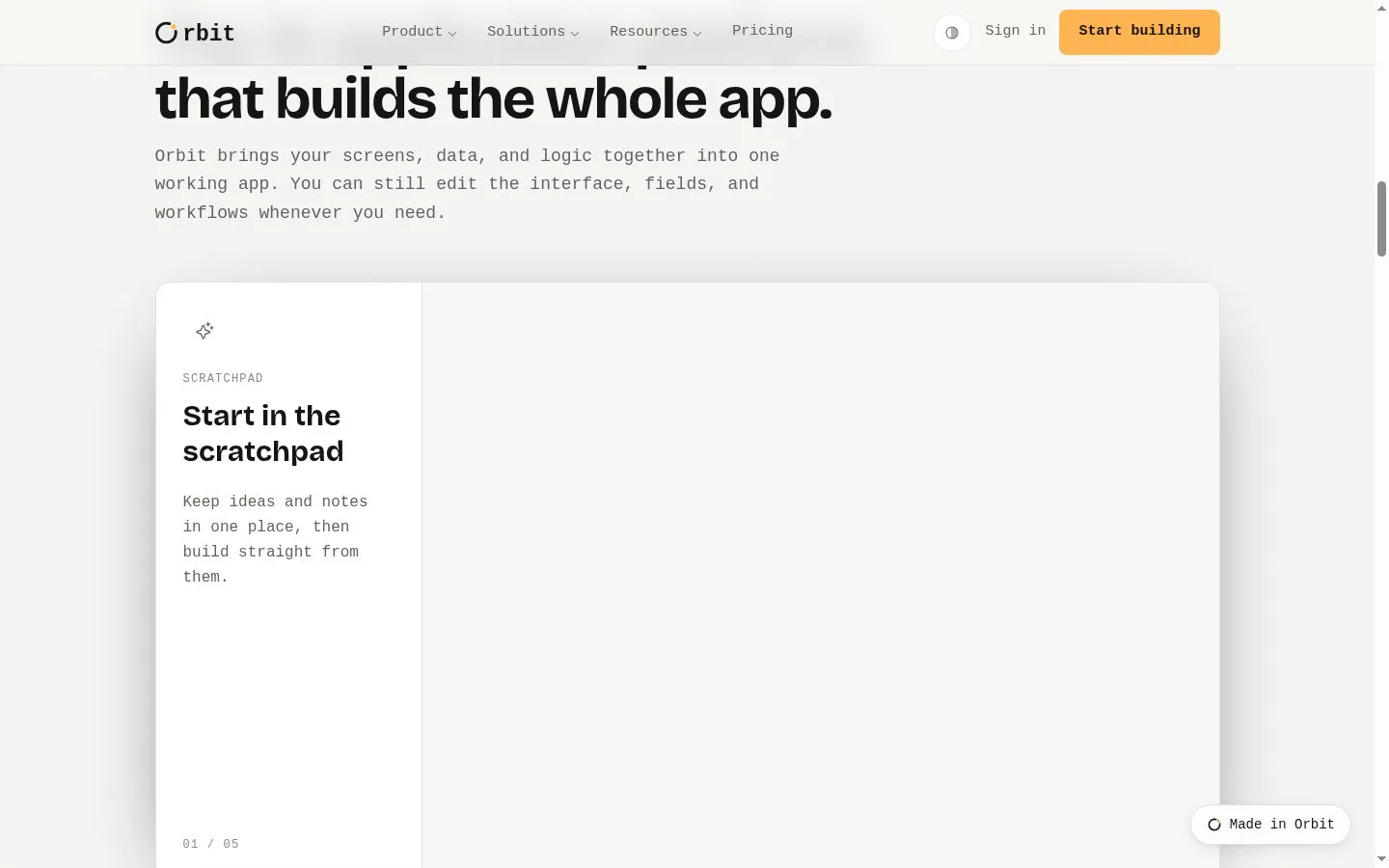Open the Made in Orbit badge
This screenshot has height=868, width=1389.
(x=1270, y=825)
